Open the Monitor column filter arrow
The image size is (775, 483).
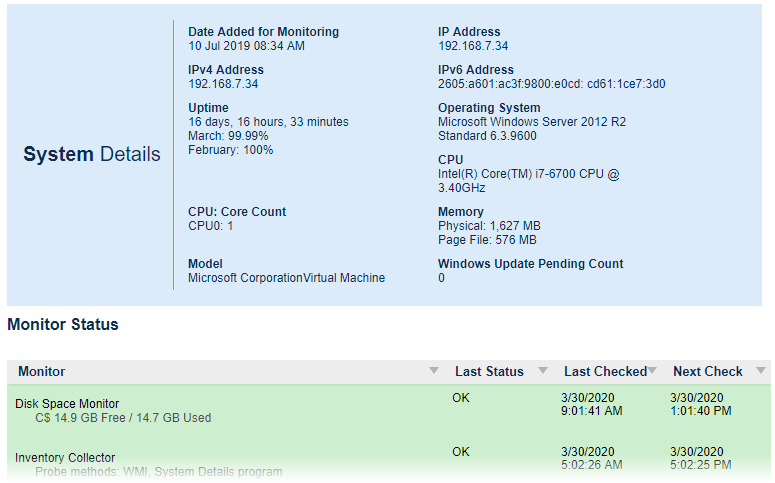[433, 371]
